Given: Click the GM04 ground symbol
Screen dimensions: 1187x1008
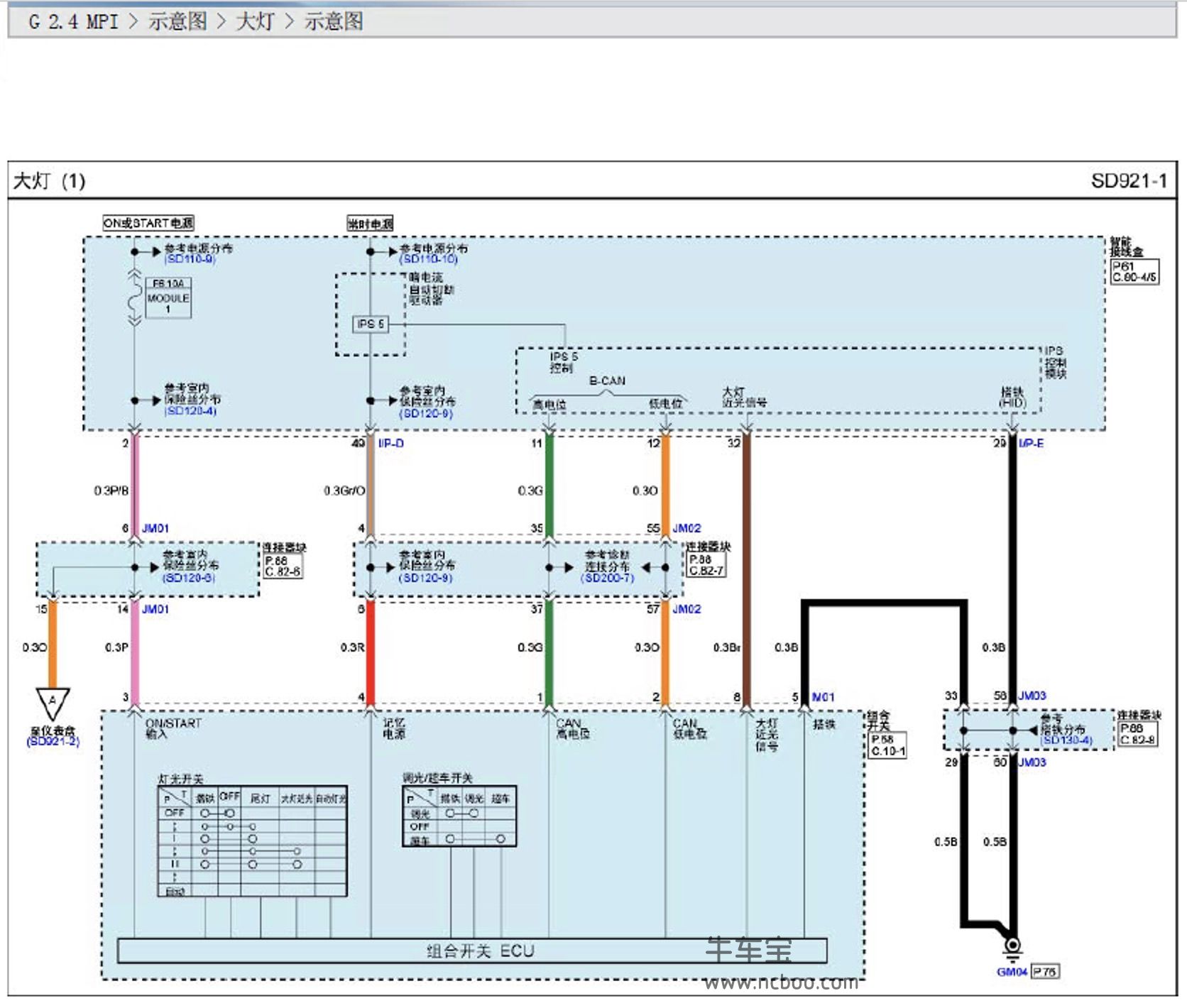Looking at the screenshot, I should (x=1012, y=948).
